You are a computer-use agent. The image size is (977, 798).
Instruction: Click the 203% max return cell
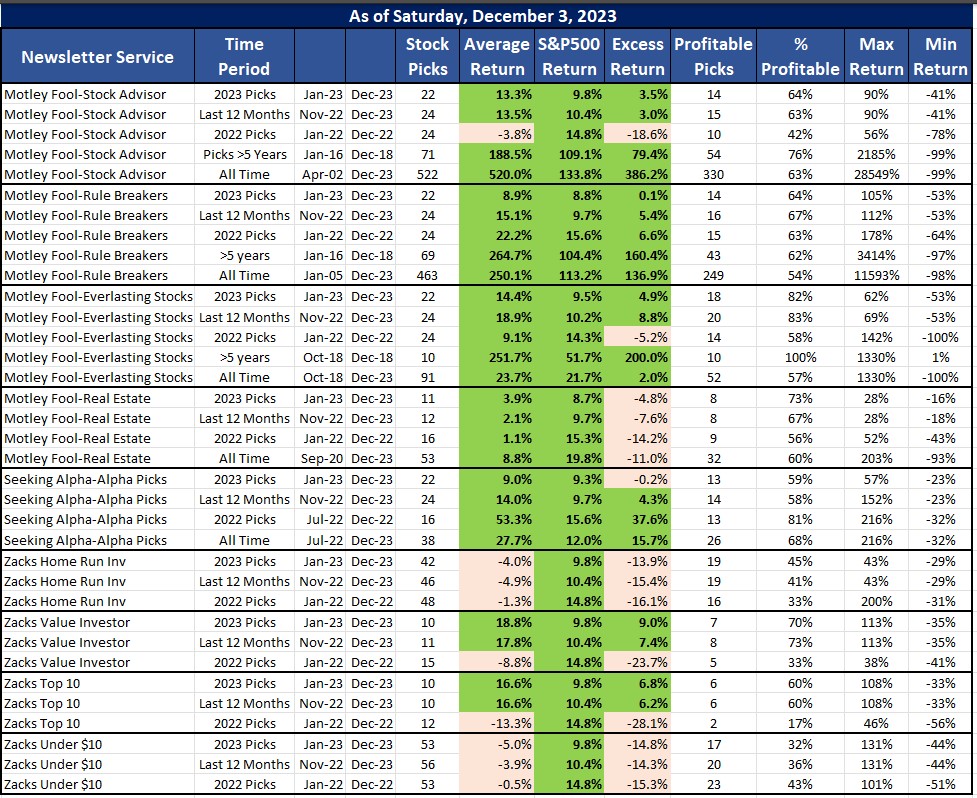click(x=877, y=458)
